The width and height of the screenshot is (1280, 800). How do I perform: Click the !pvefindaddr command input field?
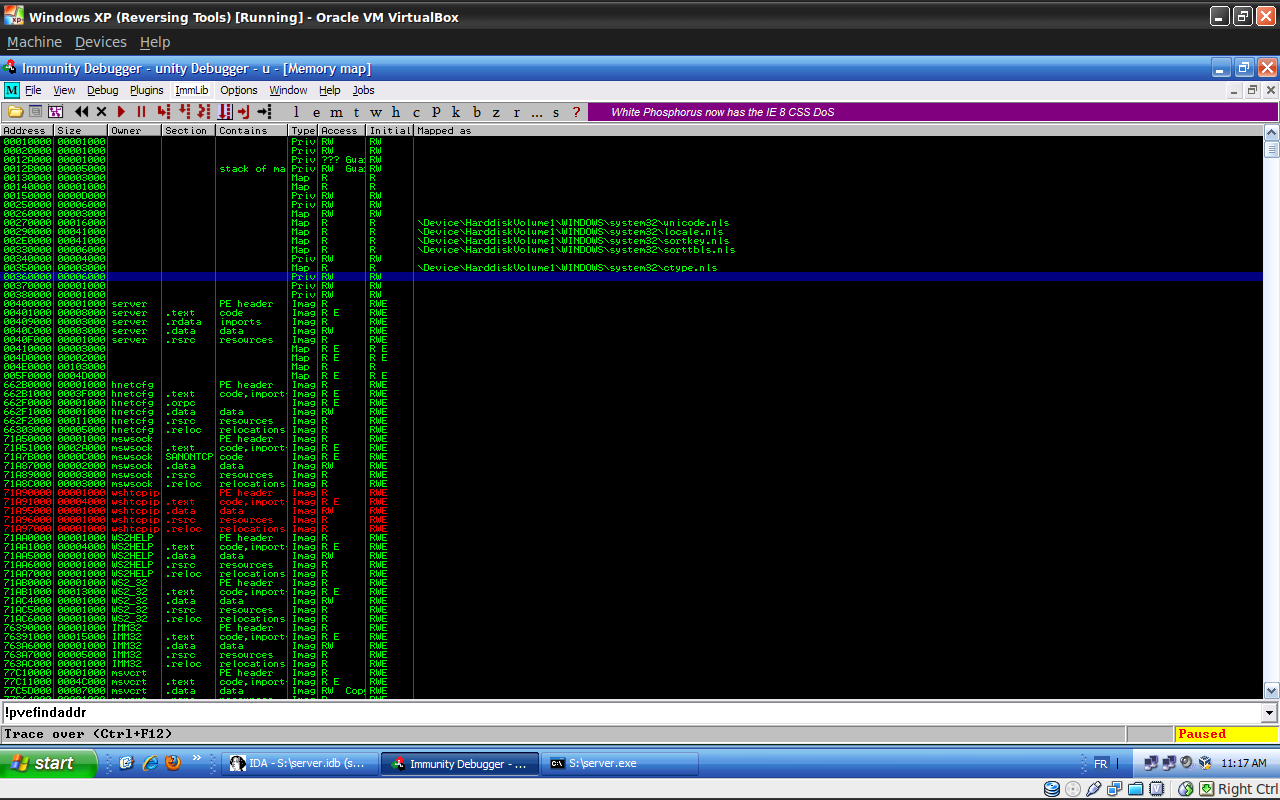tap(631, 713)
